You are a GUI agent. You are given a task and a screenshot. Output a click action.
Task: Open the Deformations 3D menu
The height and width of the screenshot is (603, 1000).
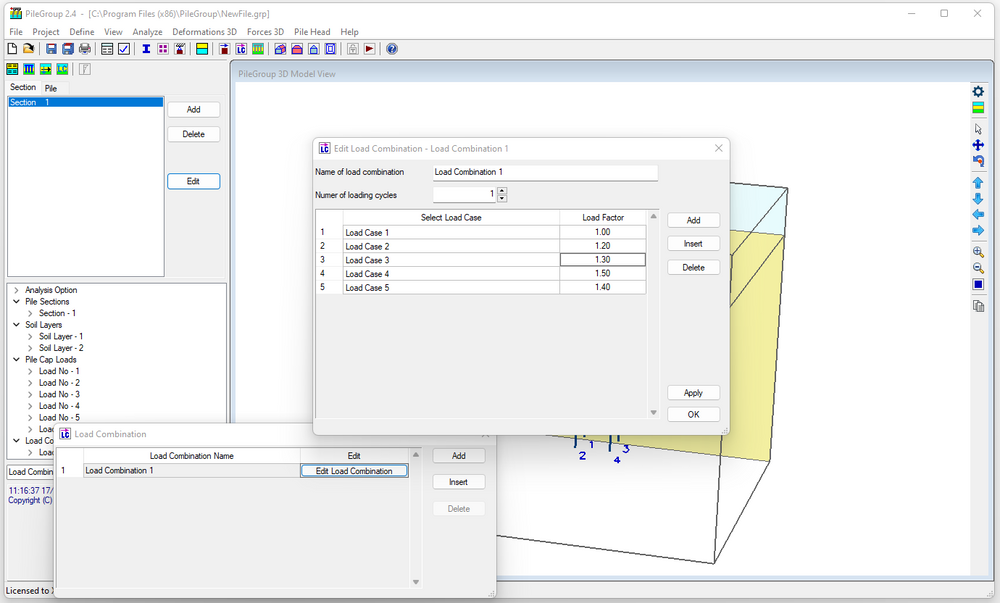(x=205, y=31)
